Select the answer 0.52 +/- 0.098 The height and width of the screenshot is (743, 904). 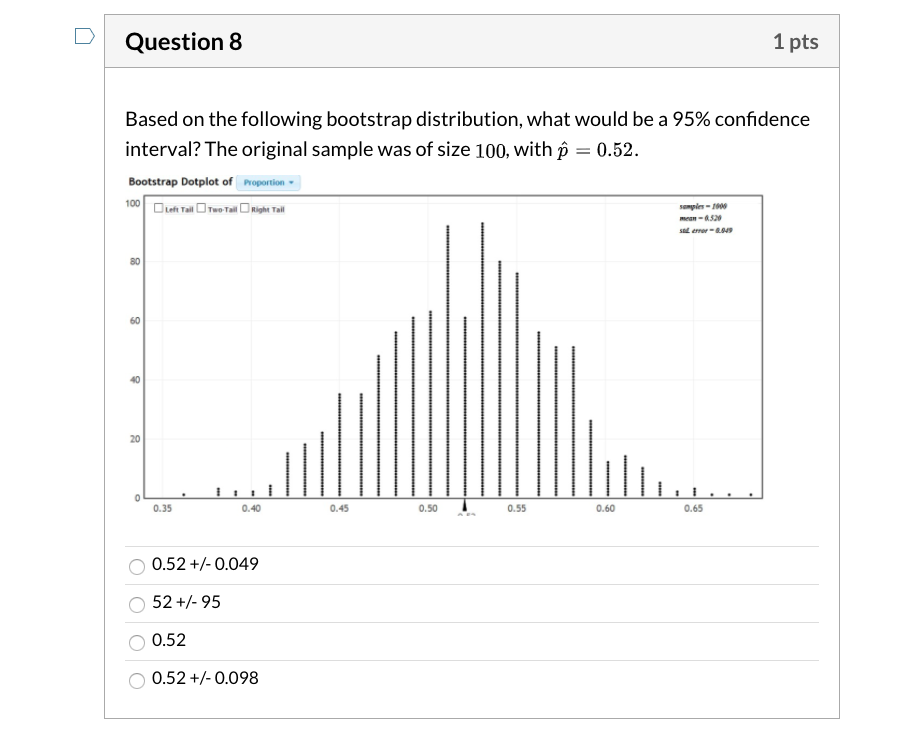137,678
